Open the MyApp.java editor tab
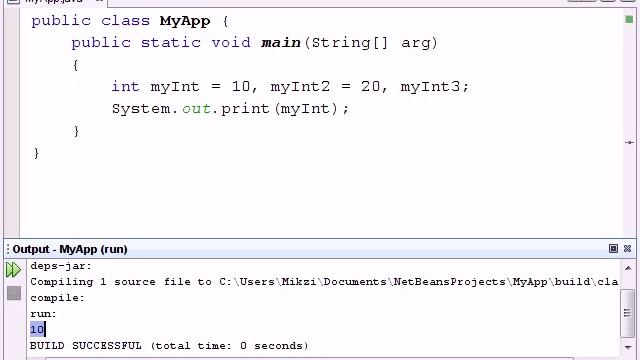Viewport: 640px width, 360px height. (x=54, y=2)
